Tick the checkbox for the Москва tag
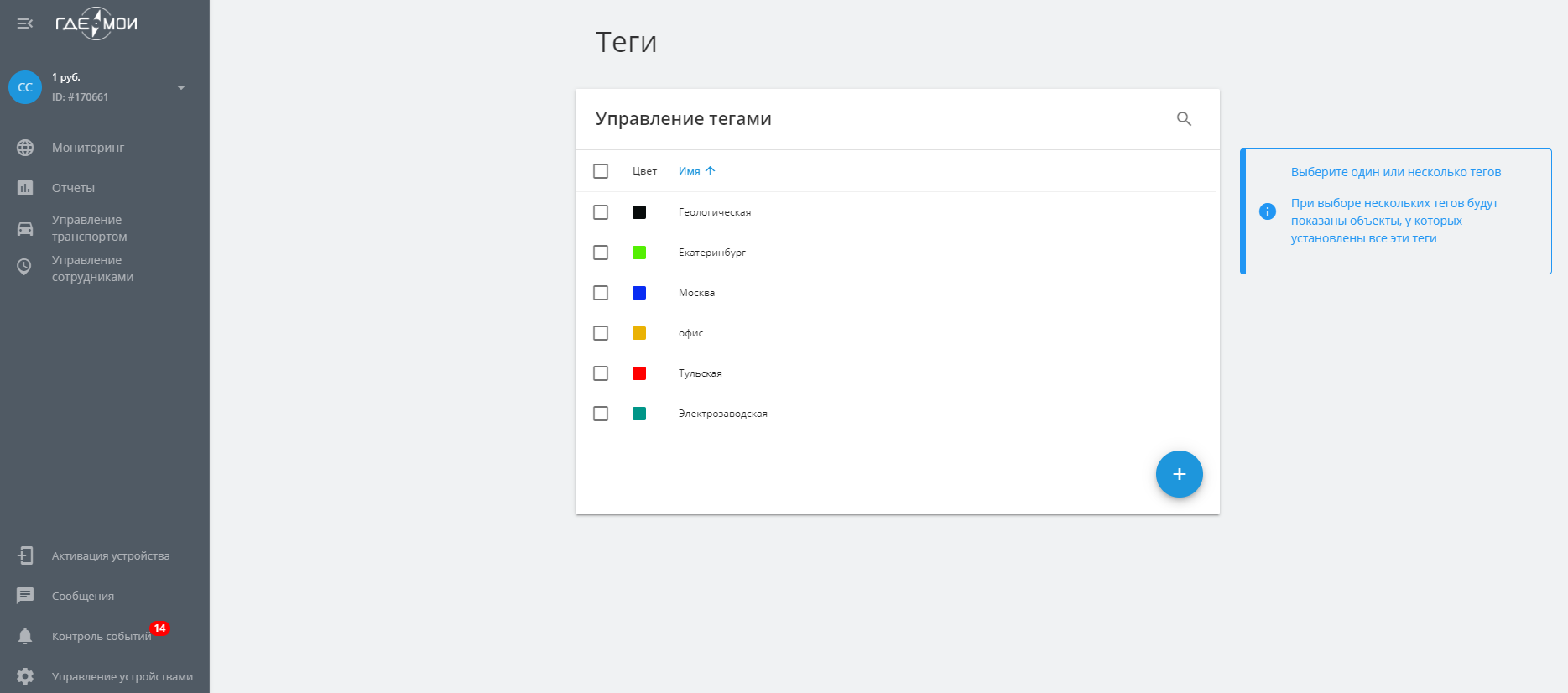The image size is (1568, 693). pos(601,293)
